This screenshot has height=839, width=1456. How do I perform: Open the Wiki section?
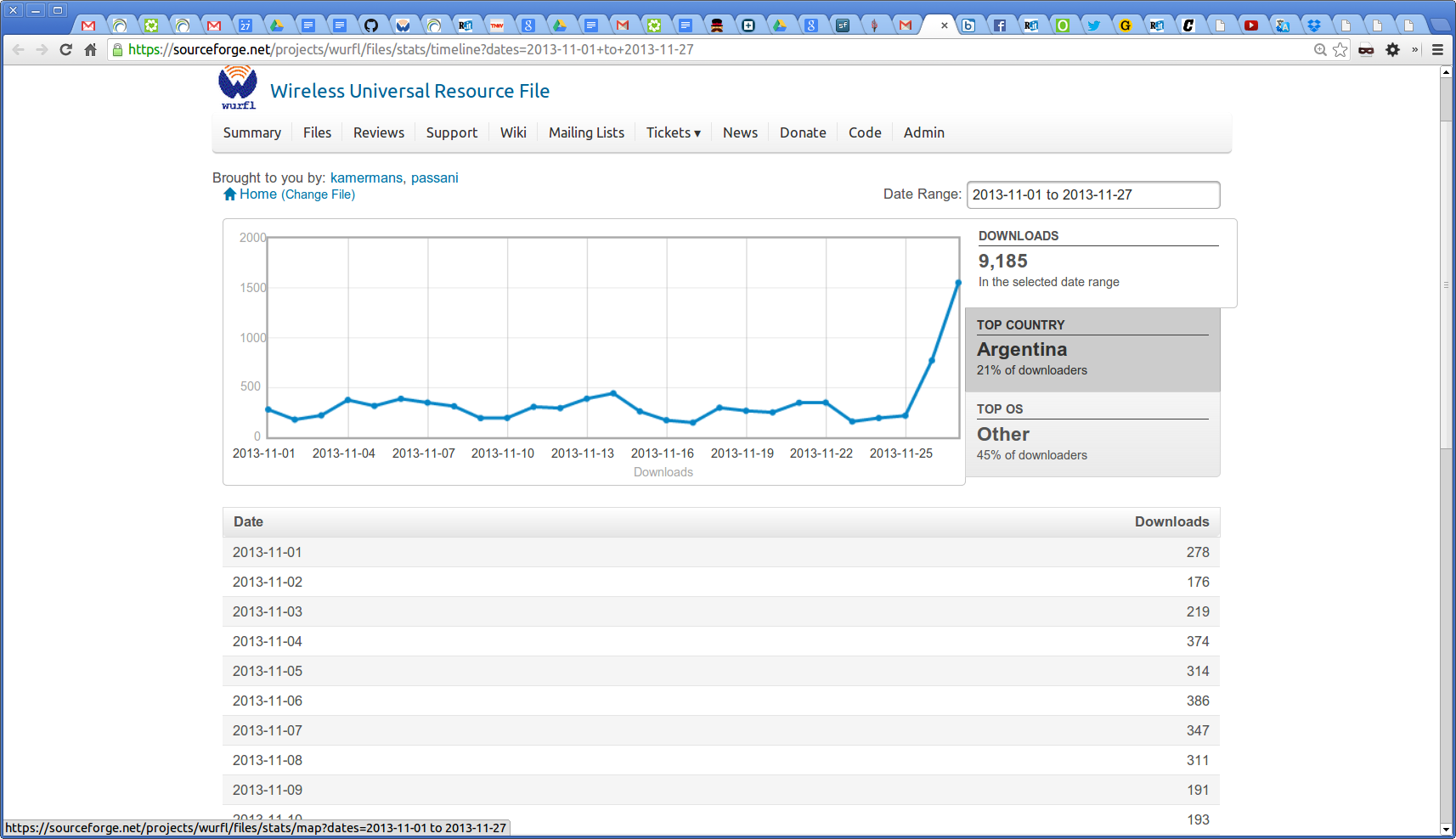(x=513, y=132)
